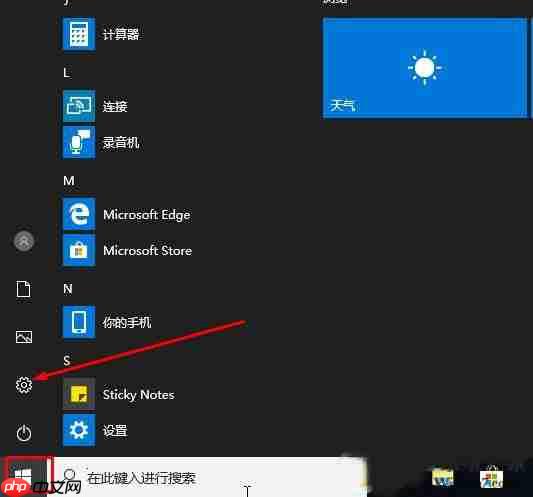
Task: Open Microsoft Store app icon
Action: point(79,251)
